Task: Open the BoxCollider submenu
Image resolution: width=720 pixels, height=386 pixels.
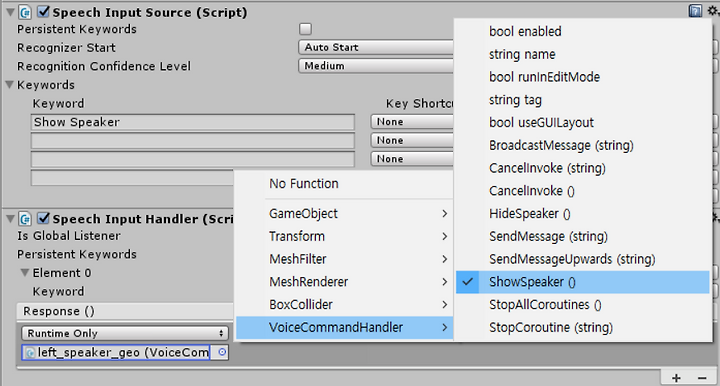Action: click(x=344, y=304)
